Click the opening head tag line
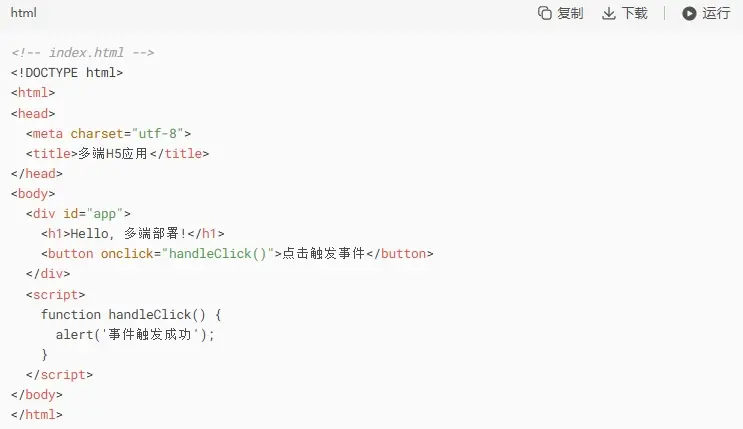The image size is (743, 429). [33, 113]
